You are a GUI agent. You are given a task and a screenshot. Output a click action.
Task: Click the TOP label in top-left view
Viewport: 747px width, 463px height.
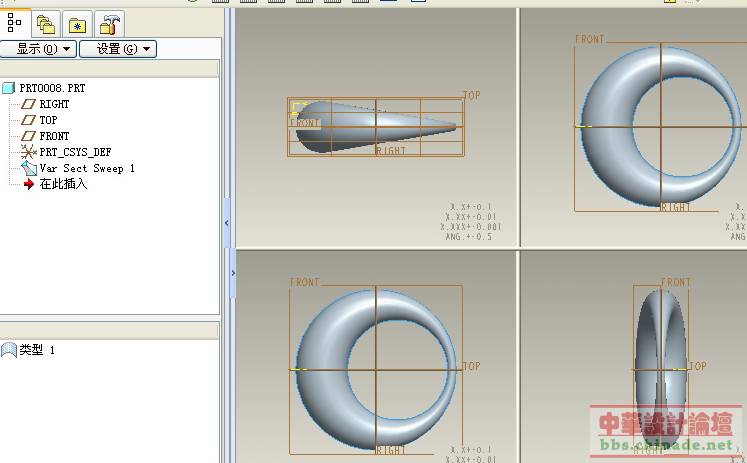point(472,95)
